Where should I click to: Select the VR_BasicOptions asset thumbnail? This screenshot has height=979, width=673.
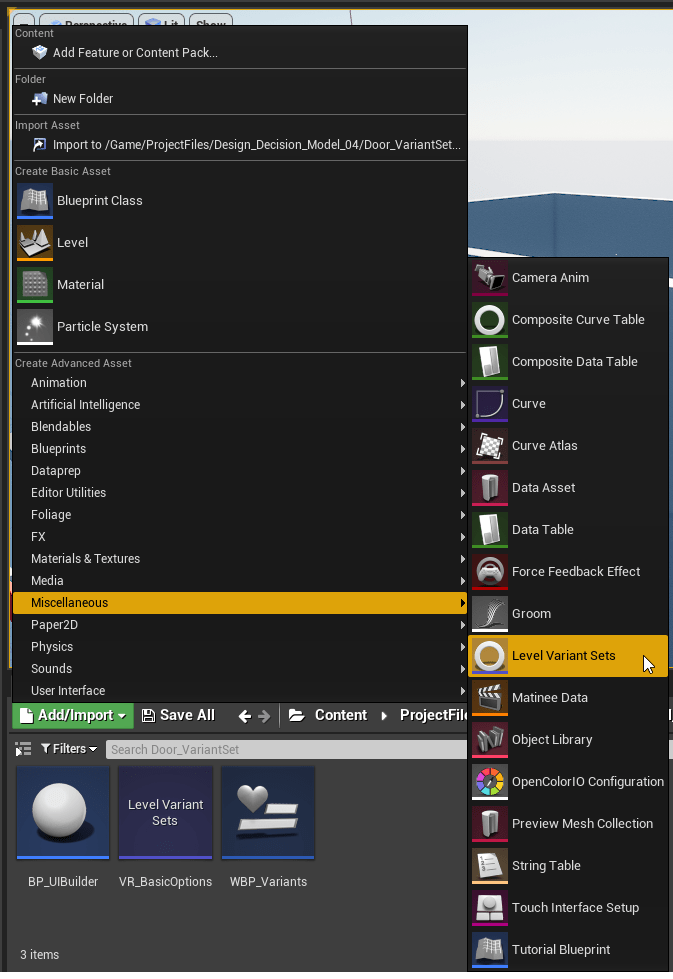[165, 812]
